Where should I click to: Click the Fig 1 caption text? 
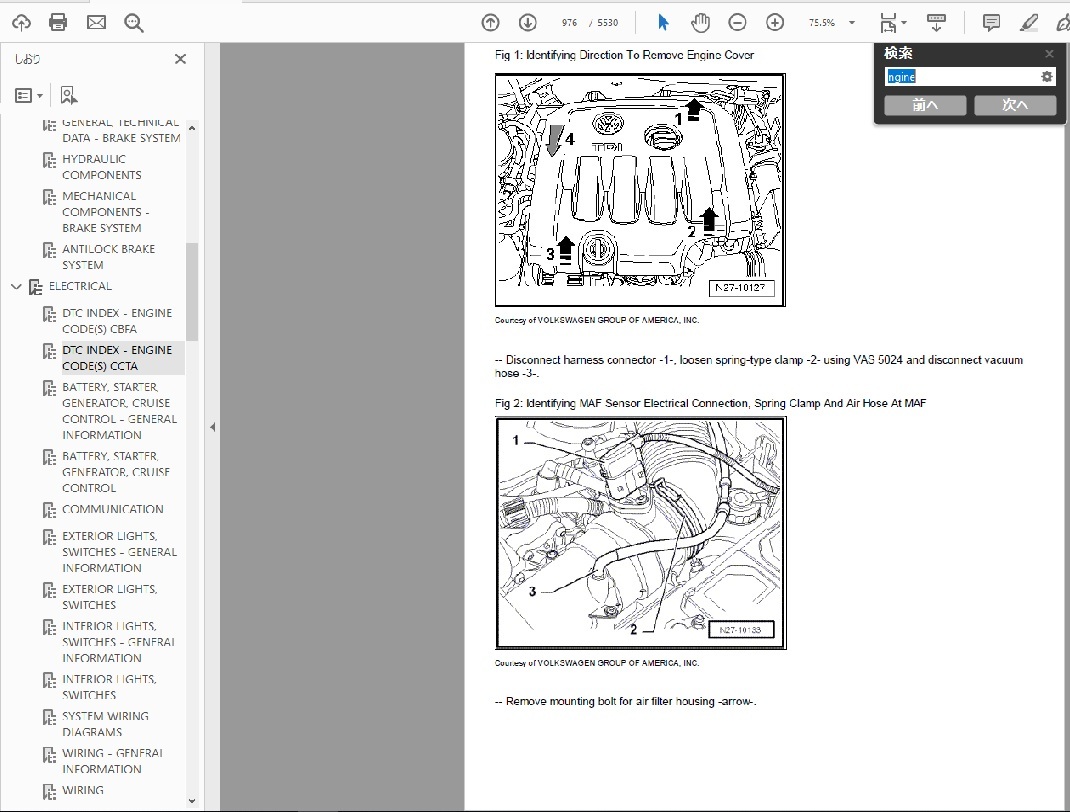[624, 55]
